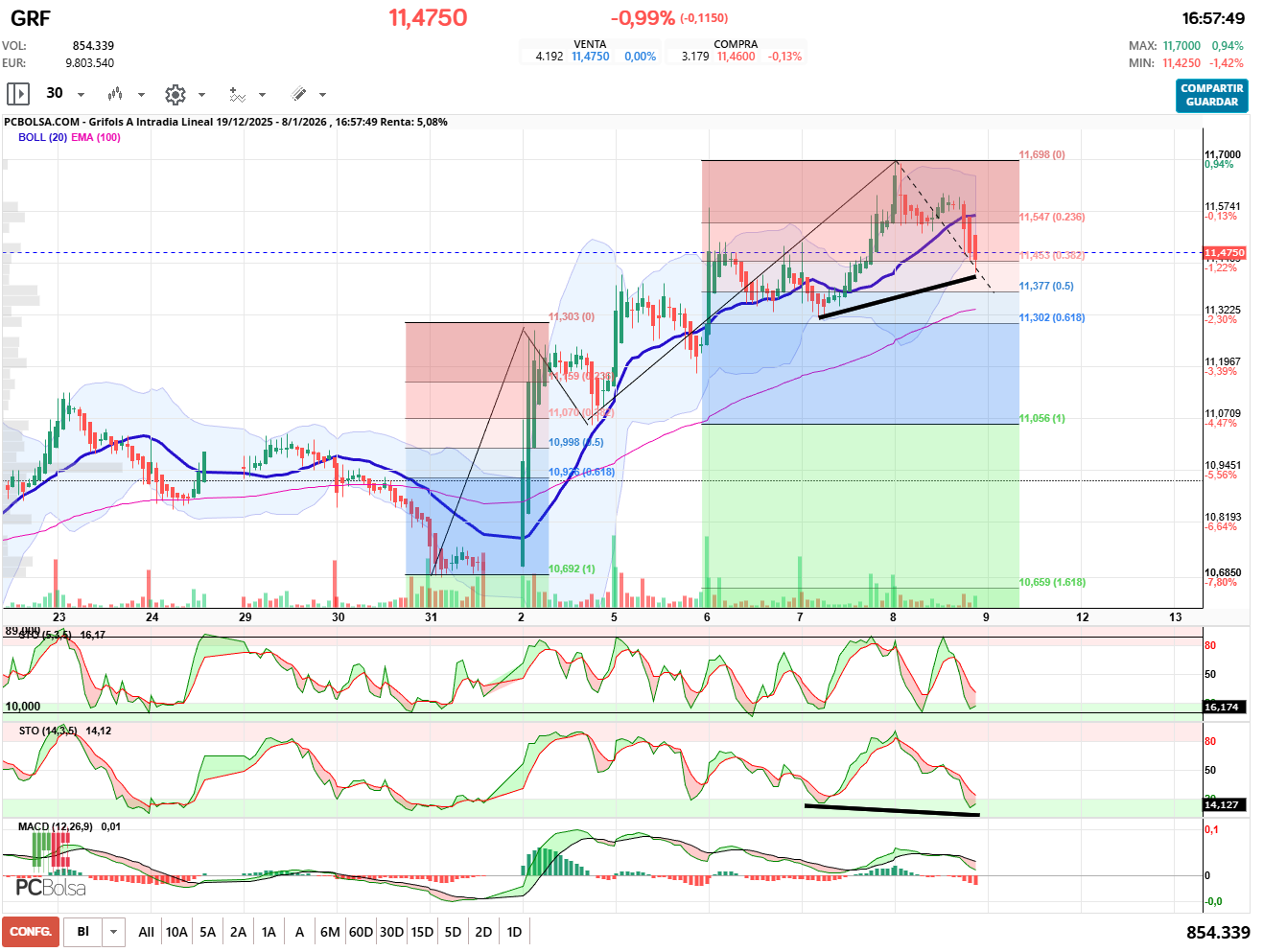This screenshot has width=1263, height=952.
Task: Toggle the side panel expand icon
Action: click(x=18, y=94)
